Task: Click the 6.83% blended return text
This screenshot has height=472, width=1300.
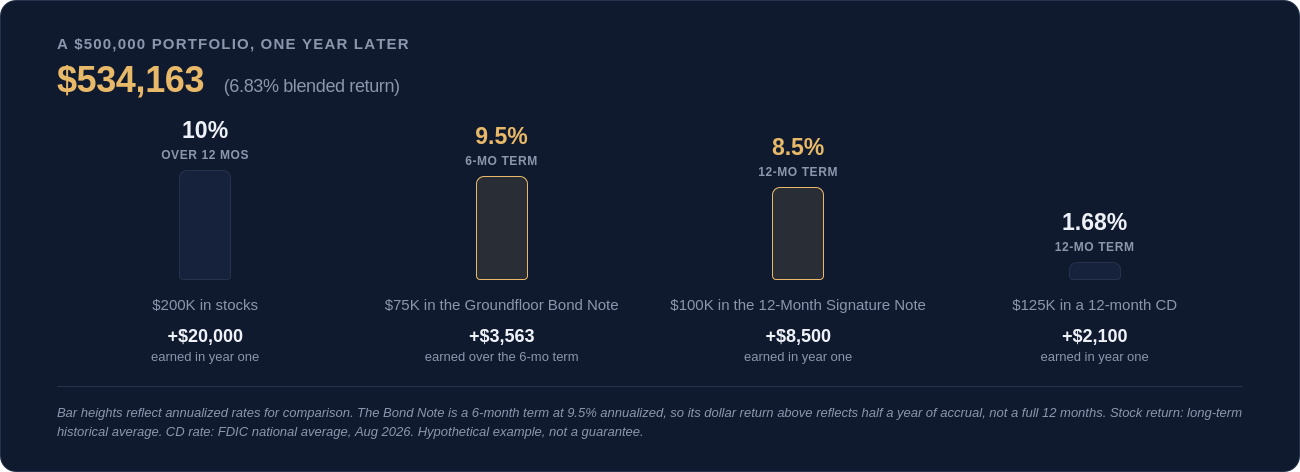Action: [x=312, y=86]
